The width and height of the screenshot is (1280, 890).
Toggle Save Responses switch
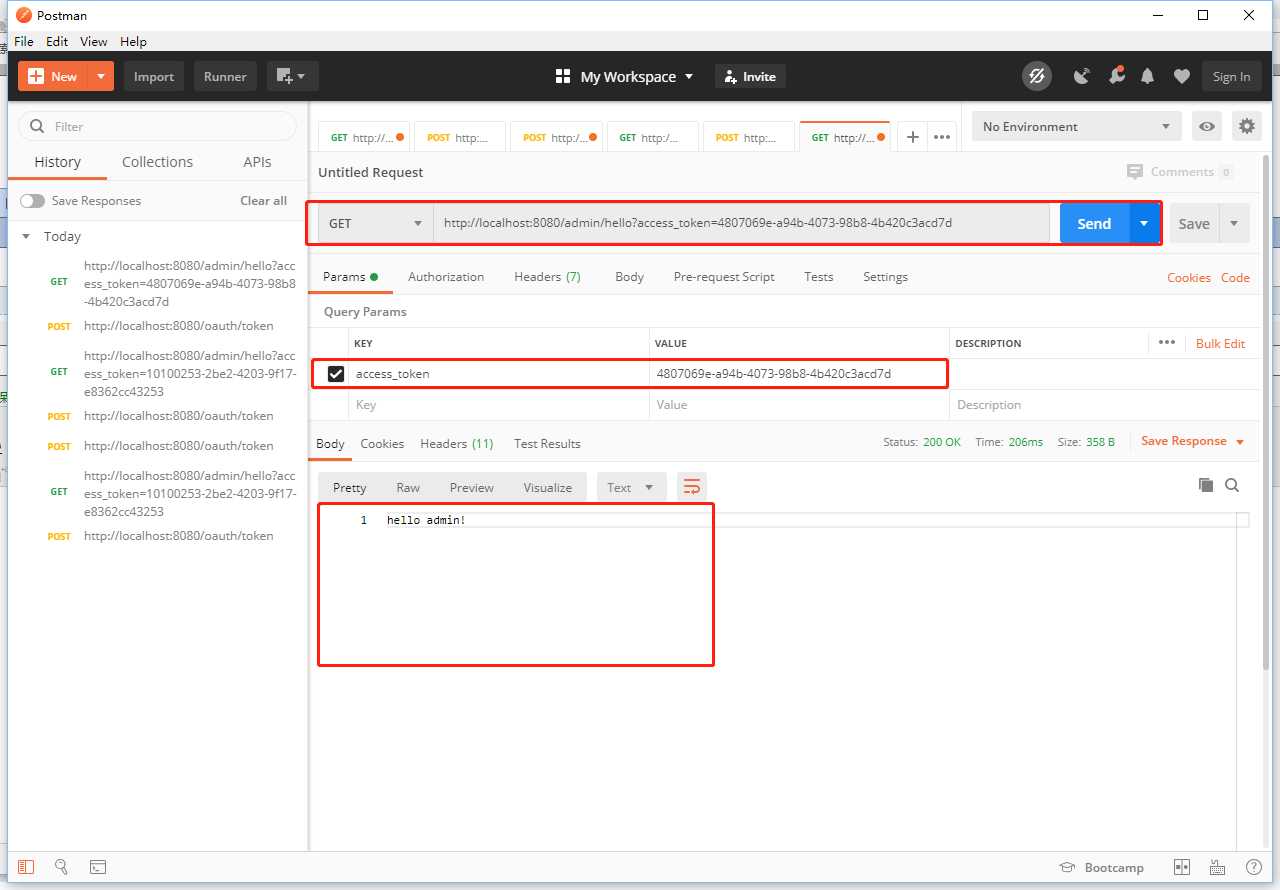point(33,201)
